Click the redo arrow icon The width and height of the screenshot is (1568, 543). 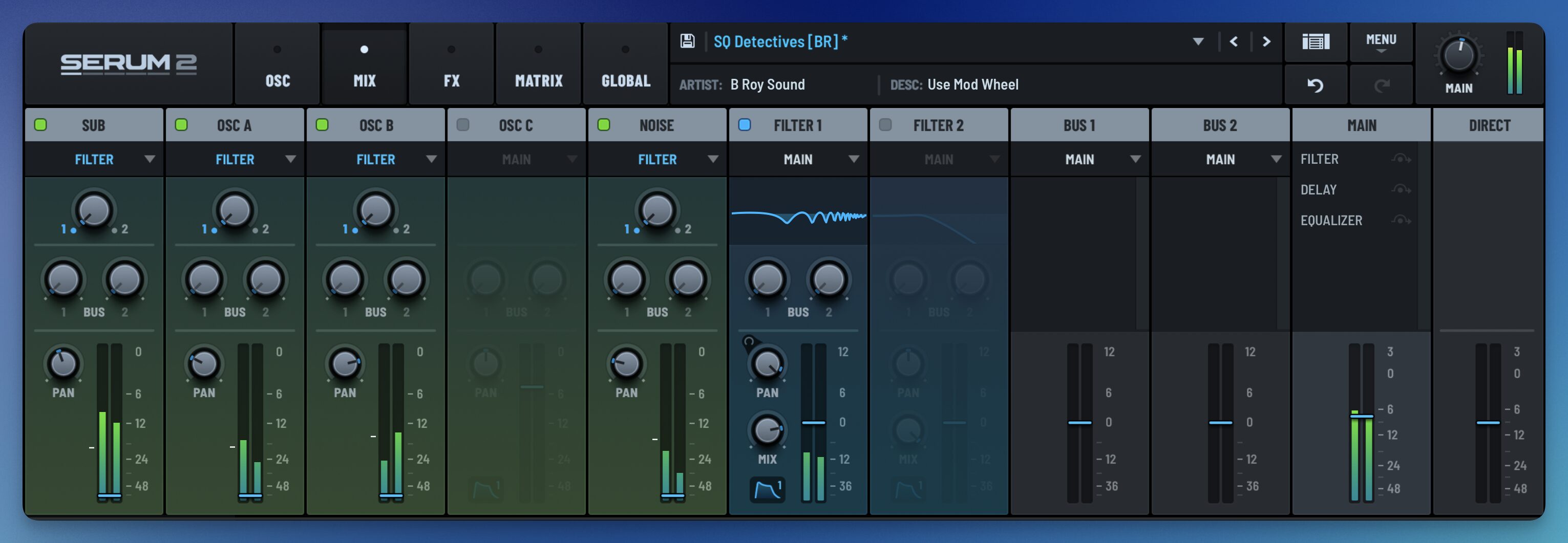point(1382,85)
